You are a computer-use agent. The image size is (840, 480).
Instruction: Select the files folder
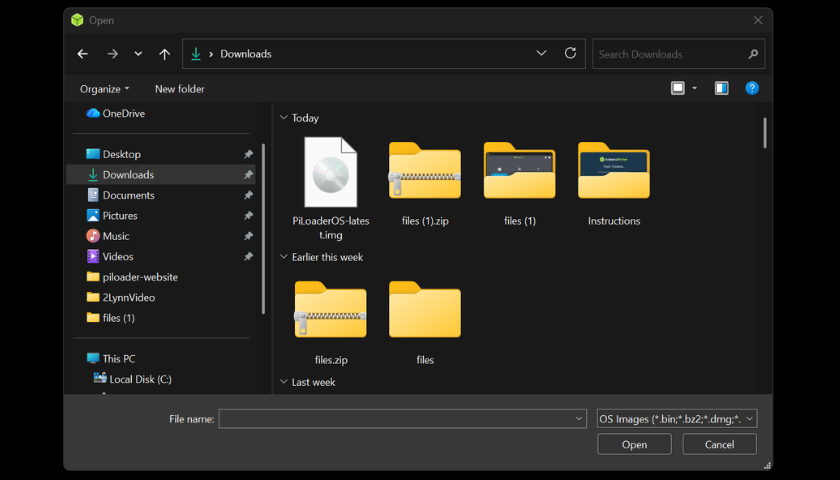point(425,322)
